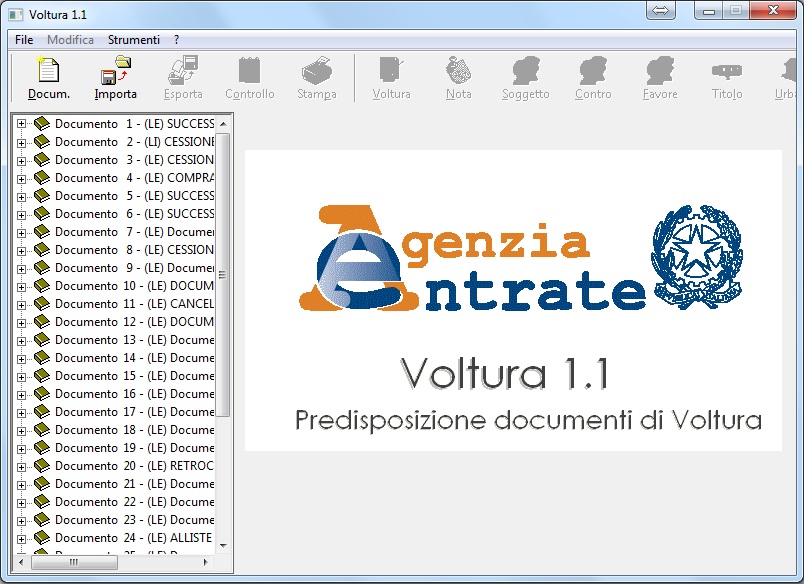
Task: Expand Documento 6 tree node
Action: 21,214
